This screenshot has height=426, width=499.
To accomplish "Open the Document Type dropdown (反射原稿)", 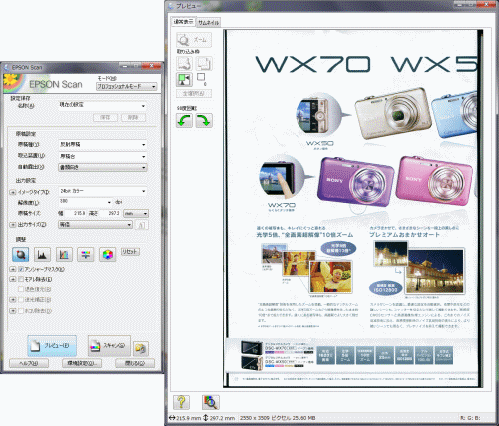I will [x=103, y=144].
